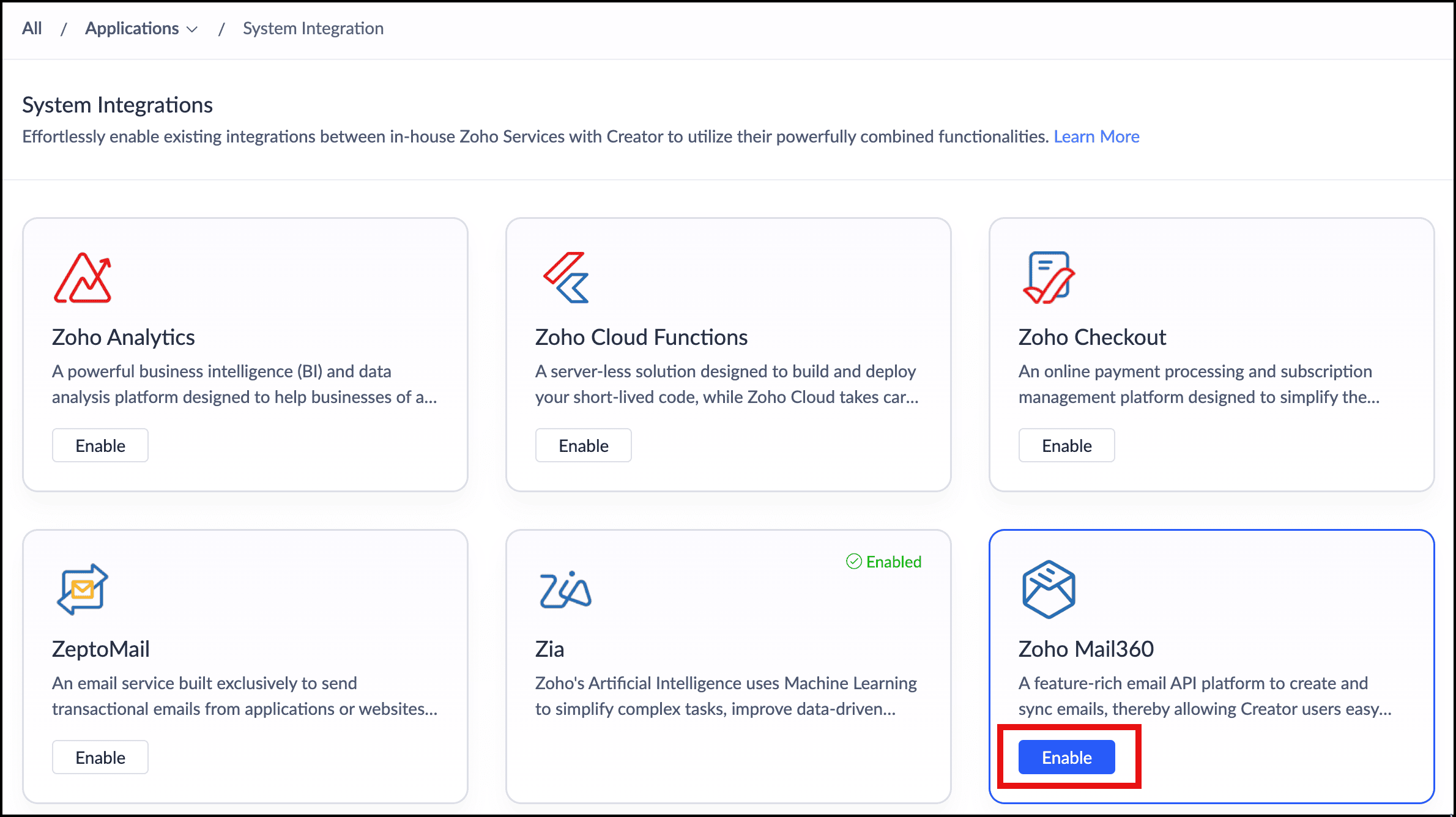Click the green Enabled checkmark icon
The image size is (1456, 817).
853,561
